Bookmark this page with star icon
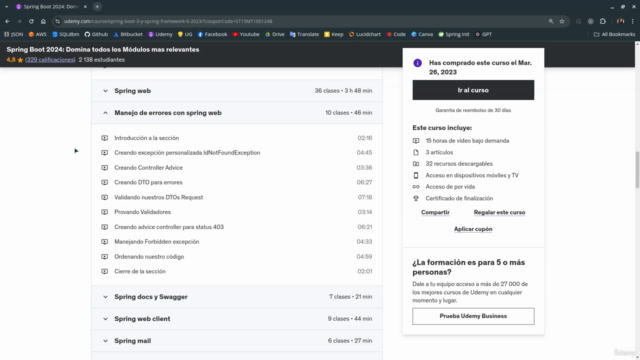Viewport: 640px width, 360px height. tap(562, 21)
